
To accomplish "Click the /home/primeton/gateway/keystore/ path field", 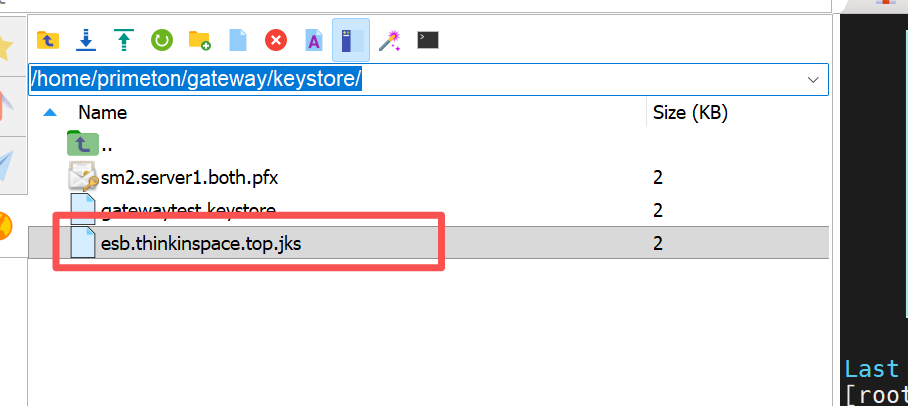I will click(400, 79).
